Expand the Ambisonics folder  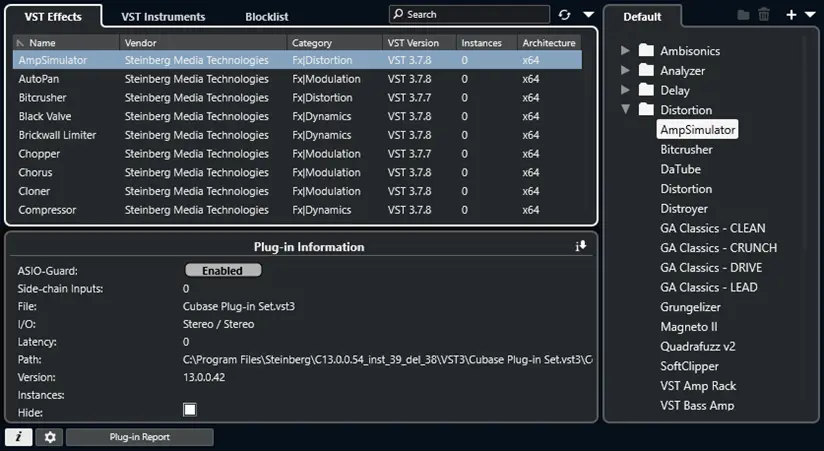click(625, 50)
